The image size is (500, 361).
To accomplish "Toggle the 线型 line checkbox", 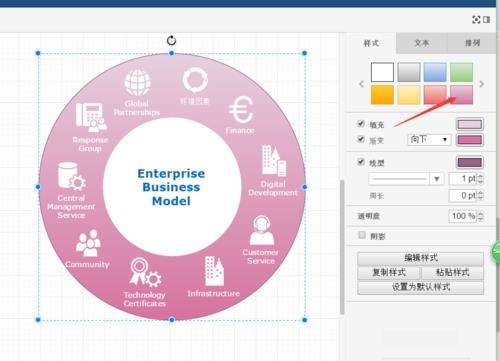I will [361, 162].
